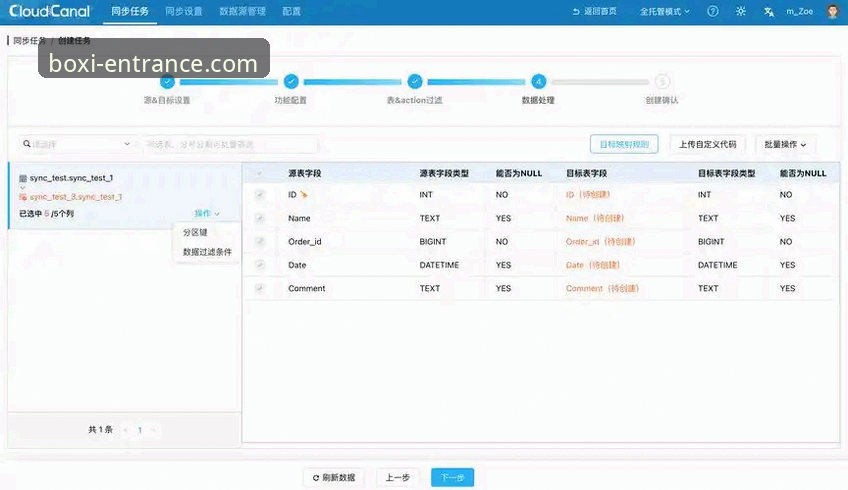Click the step 5 创建确认 circle
This screenshot has width=848, height=490.
[x=662, y=82]
